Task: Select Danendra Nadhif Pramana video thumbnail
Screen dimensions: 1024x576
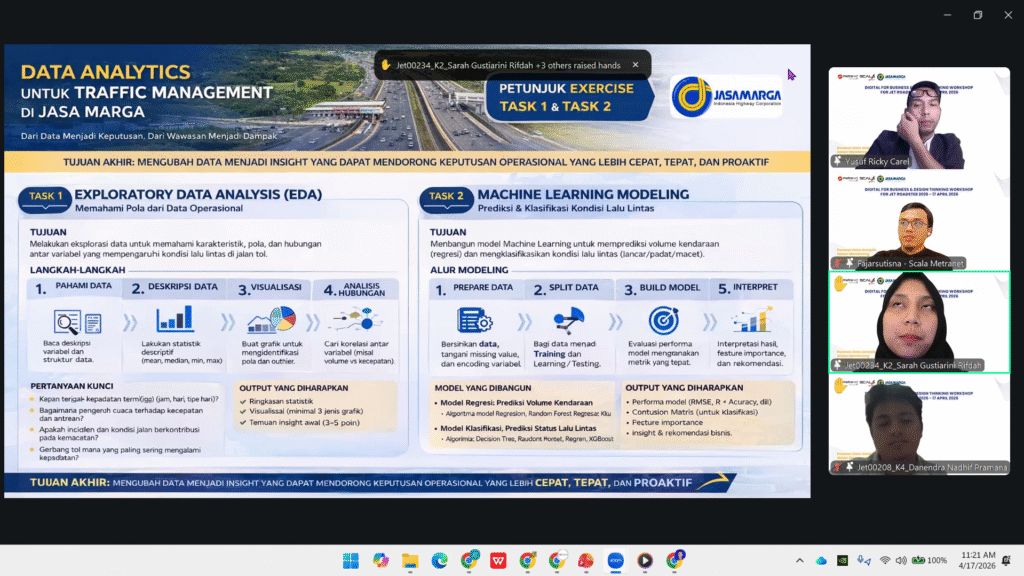Action: 920,424
